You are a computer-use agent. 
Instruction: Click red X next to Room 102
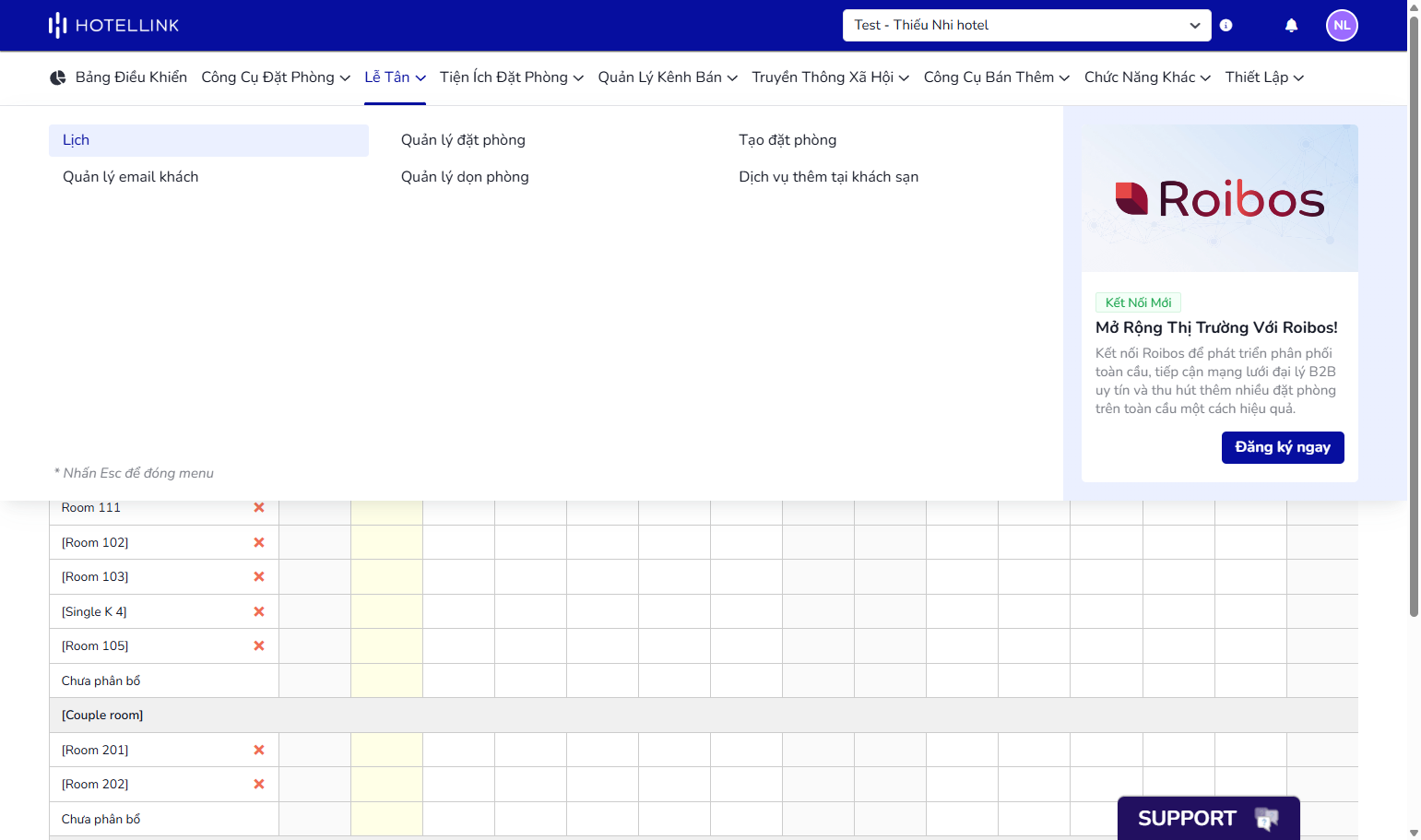259,542
